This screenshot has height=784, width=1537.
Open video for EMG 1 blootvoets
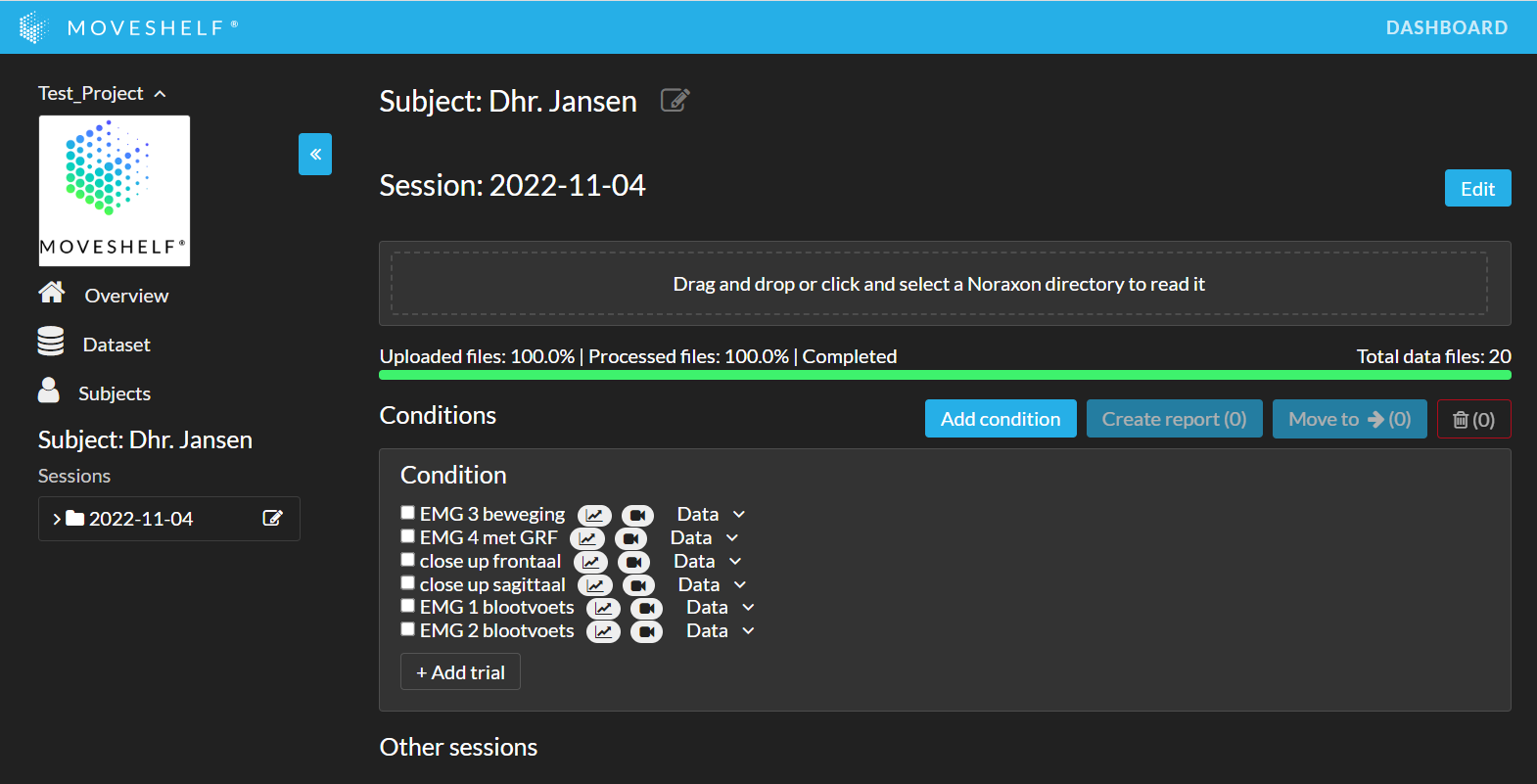click(x=646, y=609)
